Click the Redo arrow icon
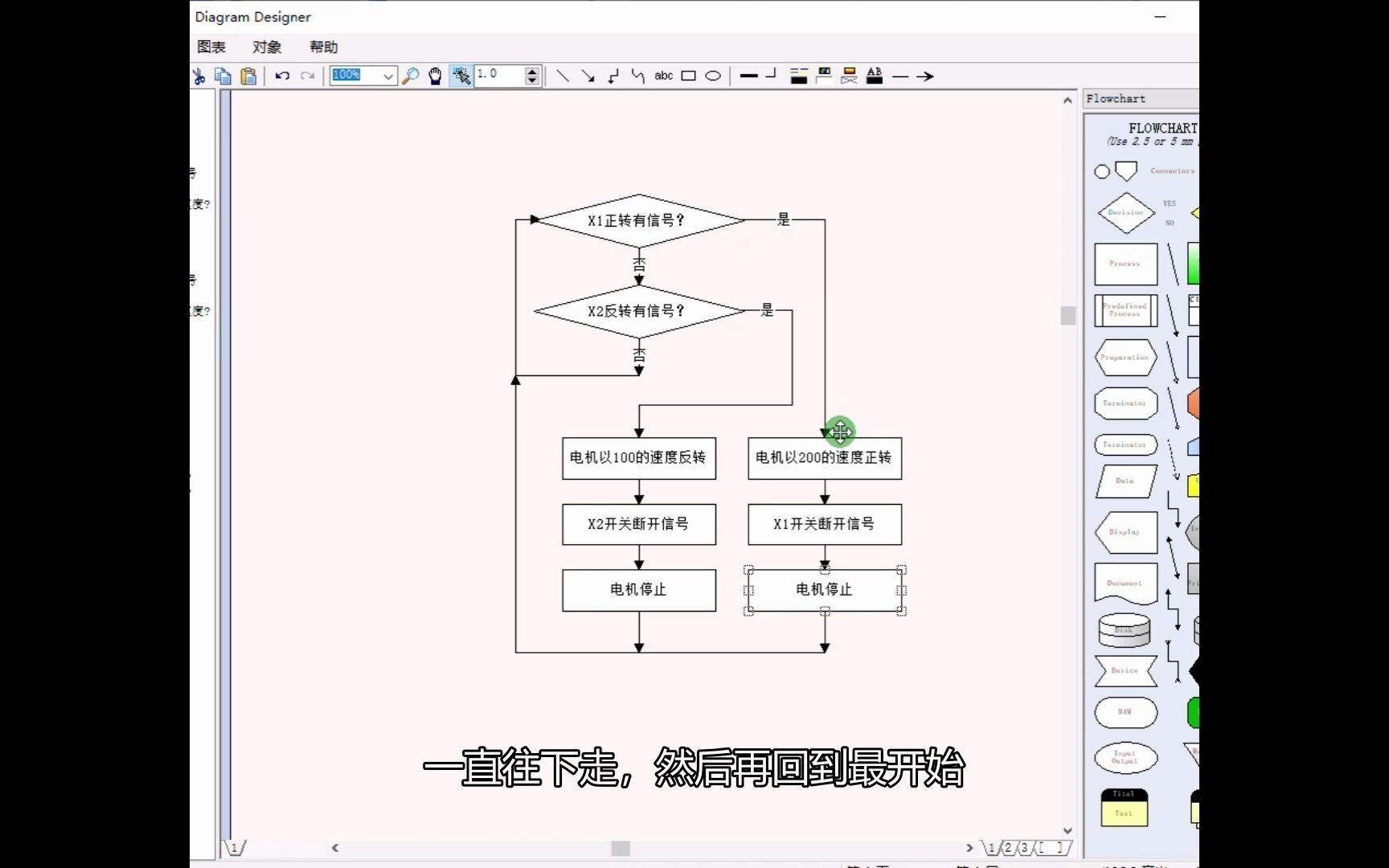This screenshot has width=1389, height=868. [307, 76]
